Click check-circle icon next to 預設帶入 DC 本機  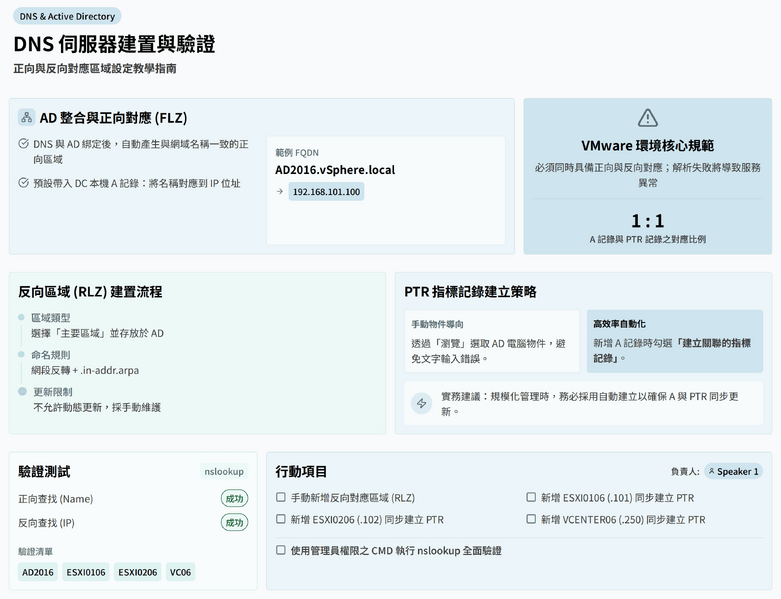(x=23, y=183)
